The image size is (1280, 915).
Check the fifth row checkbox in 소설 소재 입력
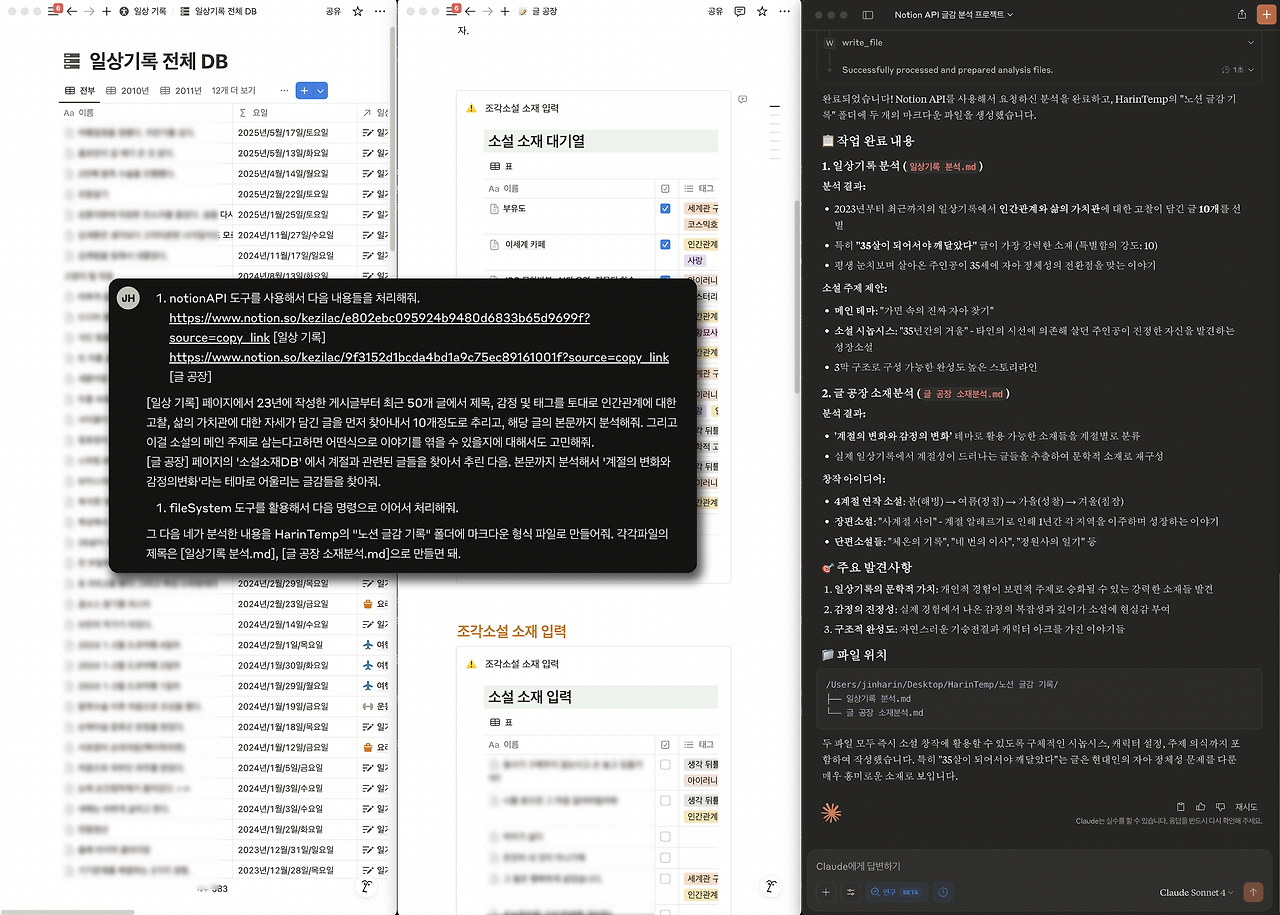pos(666,879)
